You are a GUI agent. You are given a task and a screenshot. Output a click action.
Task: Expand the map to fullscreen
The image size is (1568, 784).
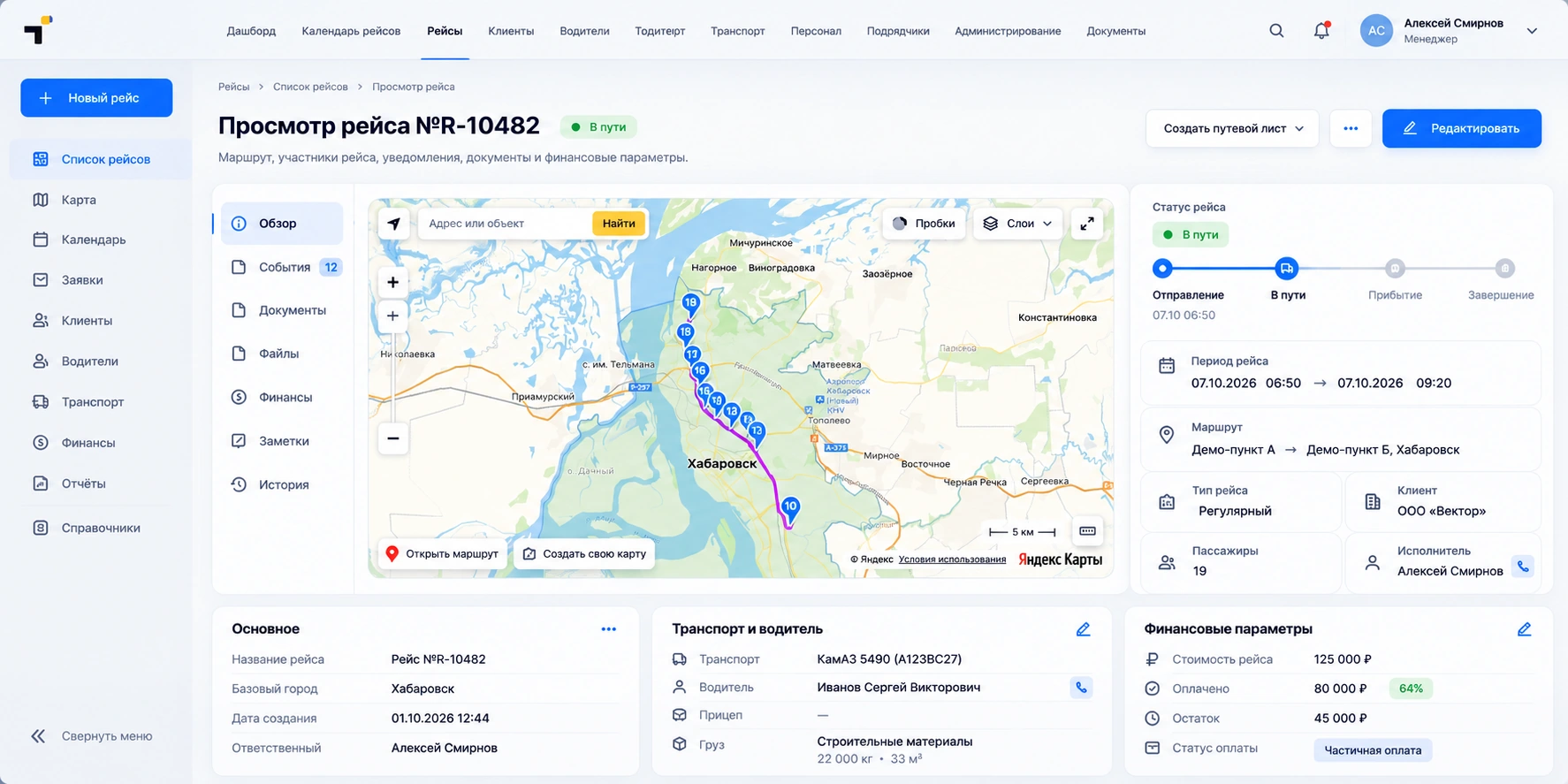click(x=1087, y=224)
